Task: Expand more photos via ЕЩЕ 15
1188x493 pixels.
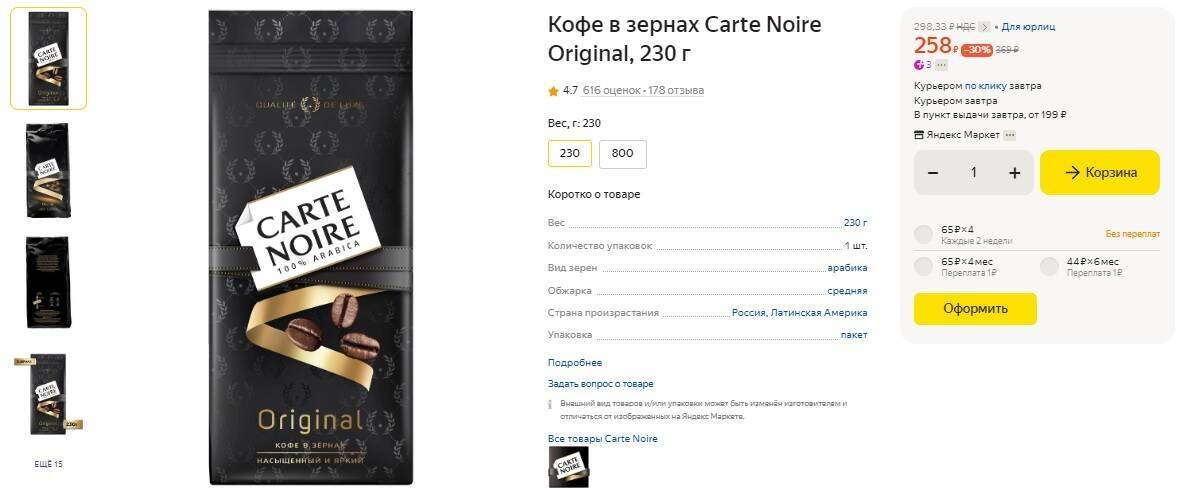Action: coord(48,464)
